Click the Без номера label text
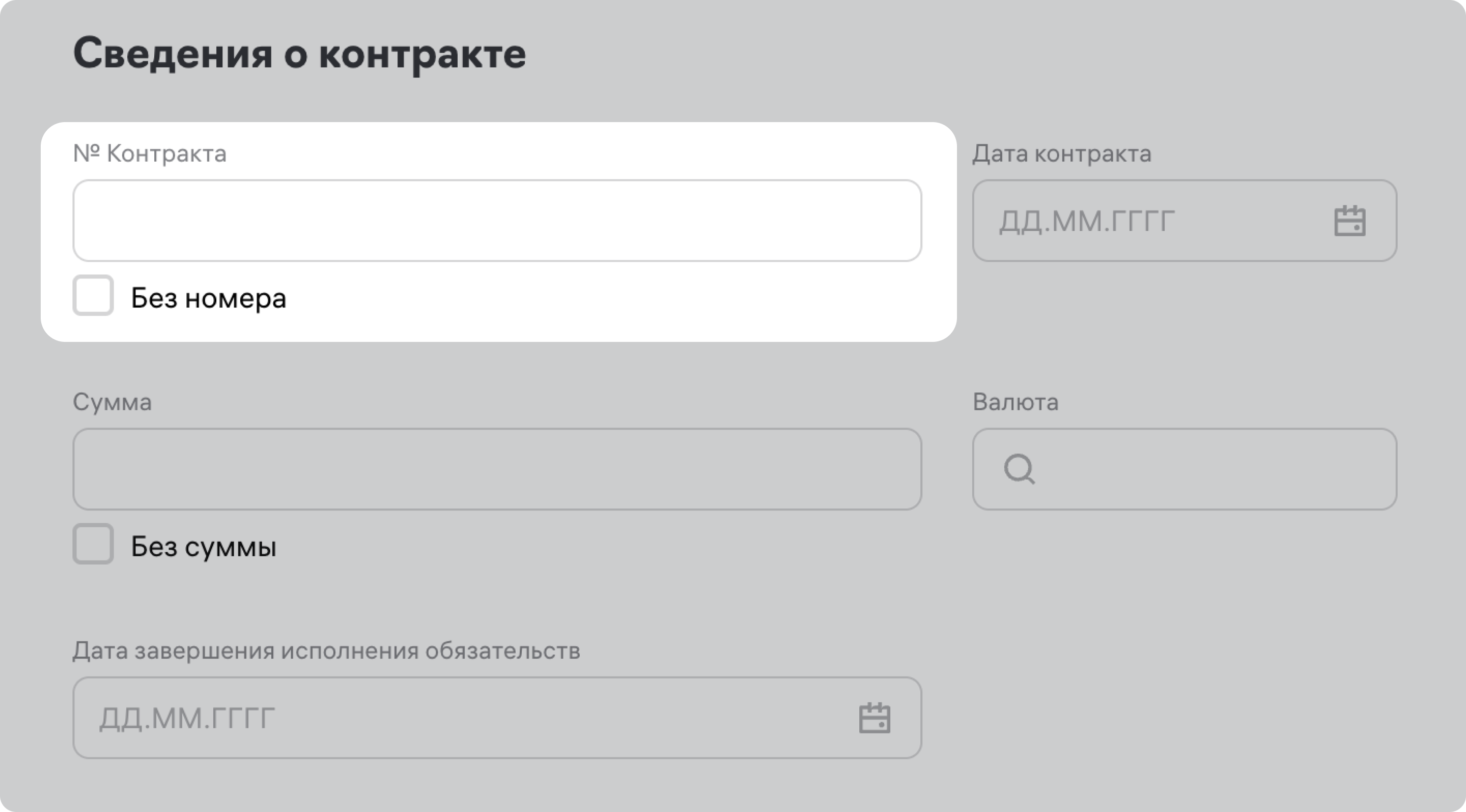 (x=208, y=298)
